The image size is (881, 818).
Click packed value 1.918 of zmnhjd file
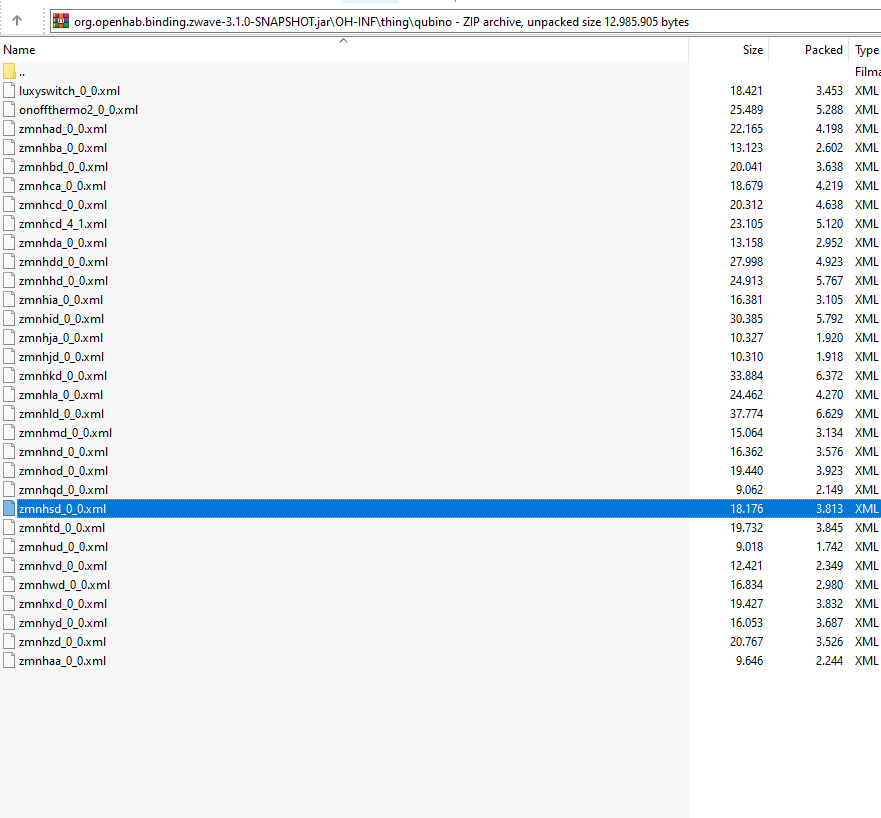tap(829, 357)
